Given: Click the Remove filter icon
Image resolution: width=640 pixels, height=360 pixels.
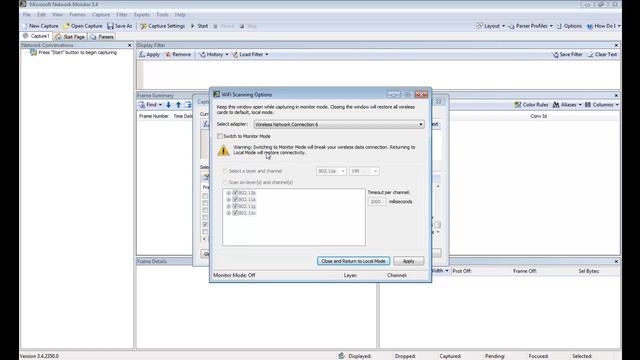Looking at the screenshot, I should [168, 54].
